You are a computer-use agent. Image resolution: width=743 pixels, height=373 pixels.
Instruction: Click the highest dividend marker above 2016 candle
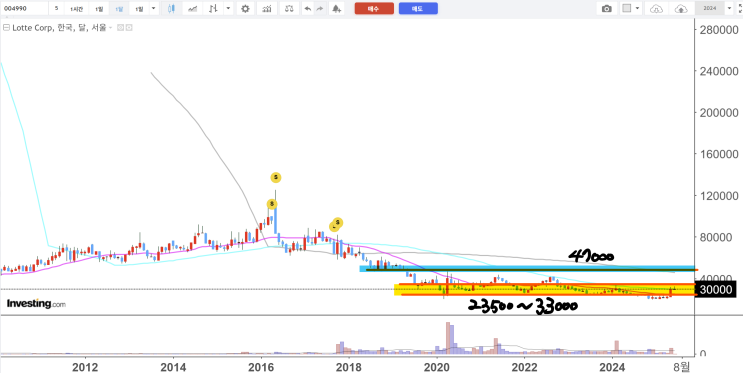(276, 178)
